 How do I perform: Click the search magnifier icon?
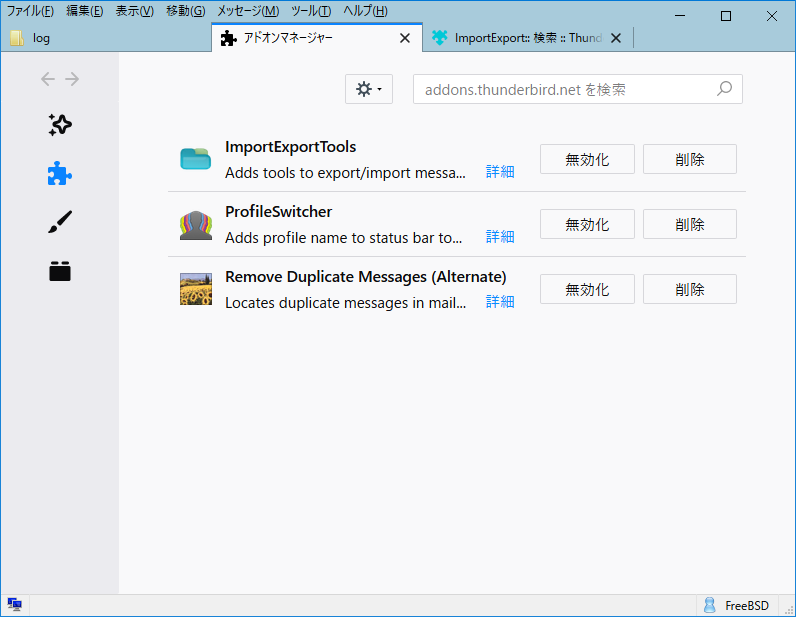(724, 89)
